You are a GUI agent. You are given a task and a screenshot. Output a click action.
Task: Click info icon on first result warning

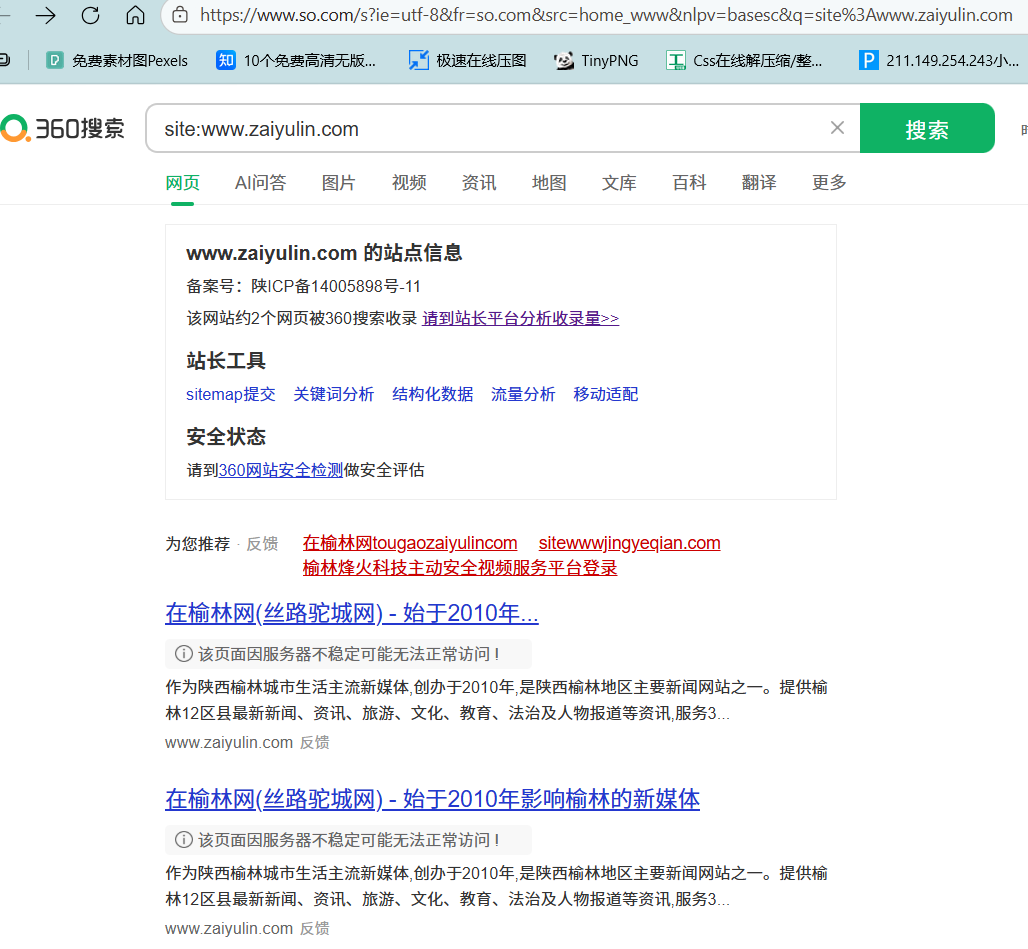click(x=184, y=653)
